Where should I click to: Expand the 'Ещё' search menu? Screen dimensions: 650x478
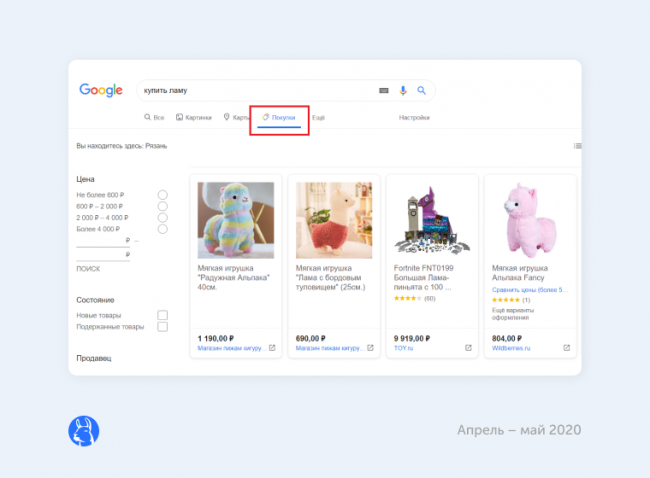point(318,117)
